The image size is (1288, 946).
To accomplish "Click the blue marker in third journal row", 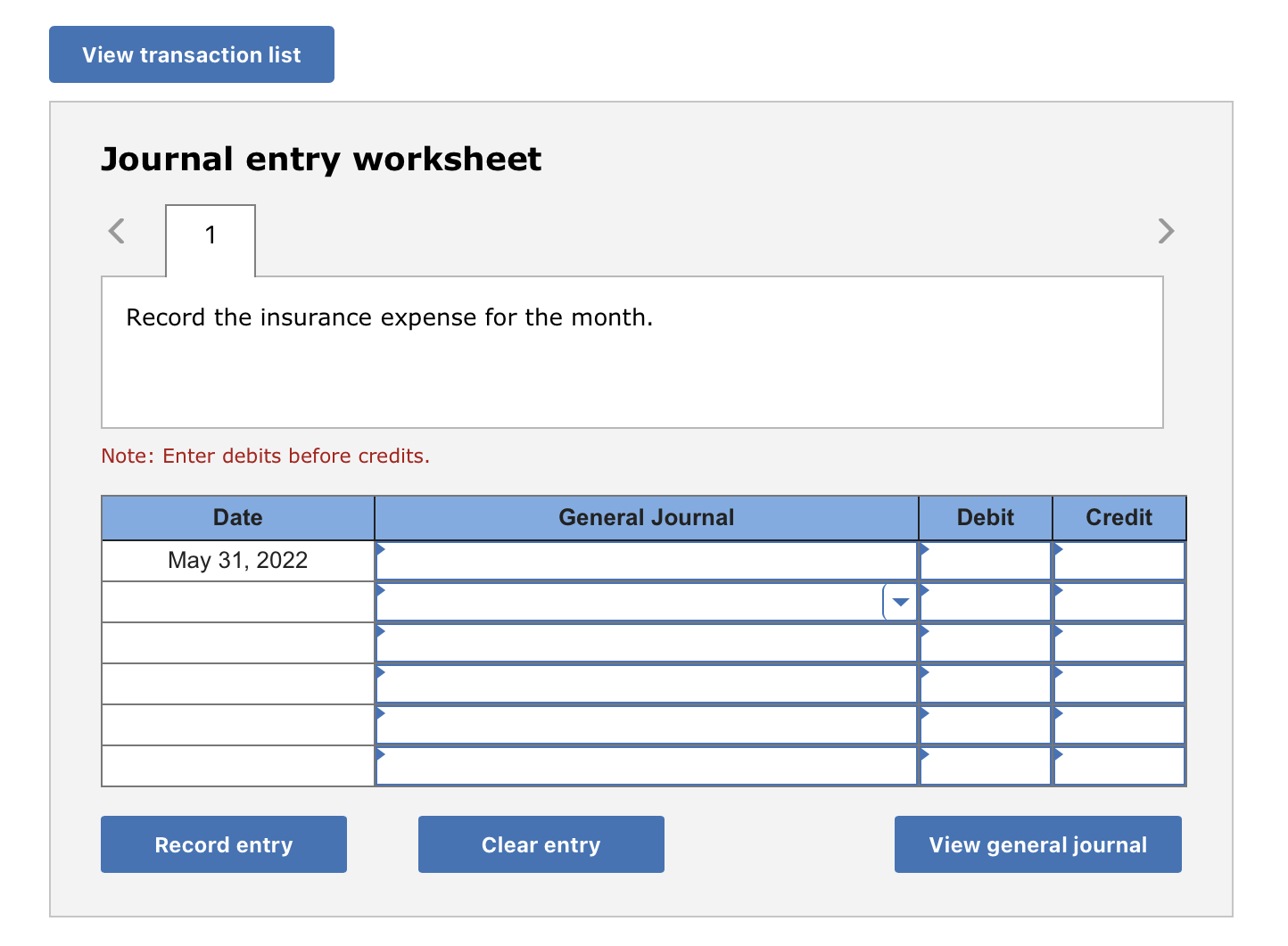I will click(x=379, y=632).
